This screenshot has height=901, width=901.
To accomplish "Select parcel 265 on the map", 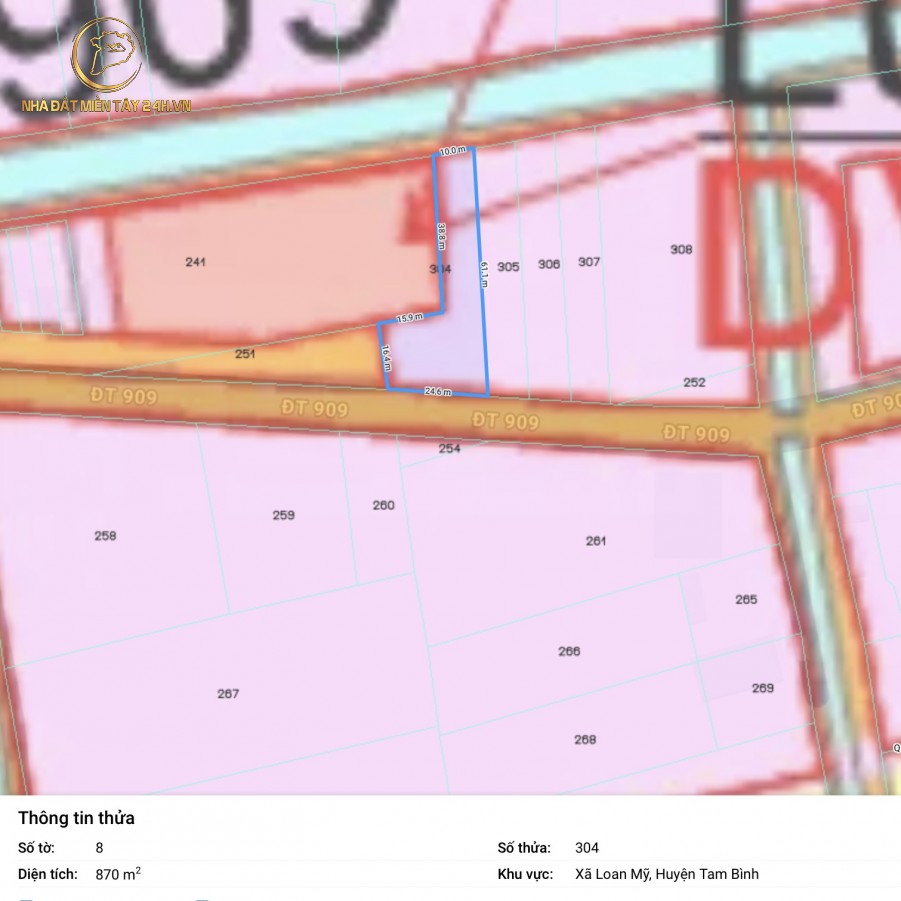I will pyautogui.click(x=746, y=600).
